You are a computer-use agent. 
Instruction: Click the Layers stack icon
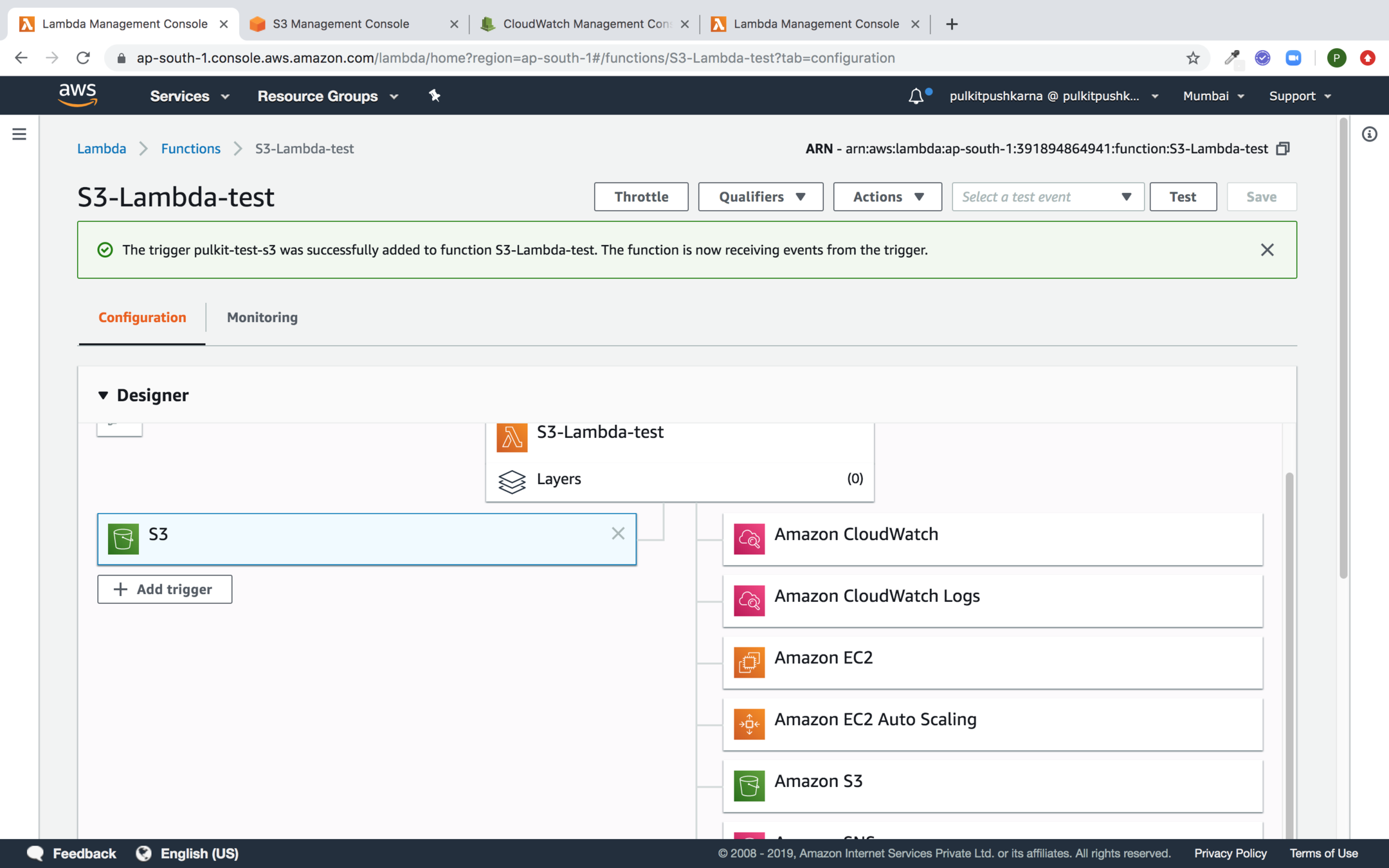[512, 480]
